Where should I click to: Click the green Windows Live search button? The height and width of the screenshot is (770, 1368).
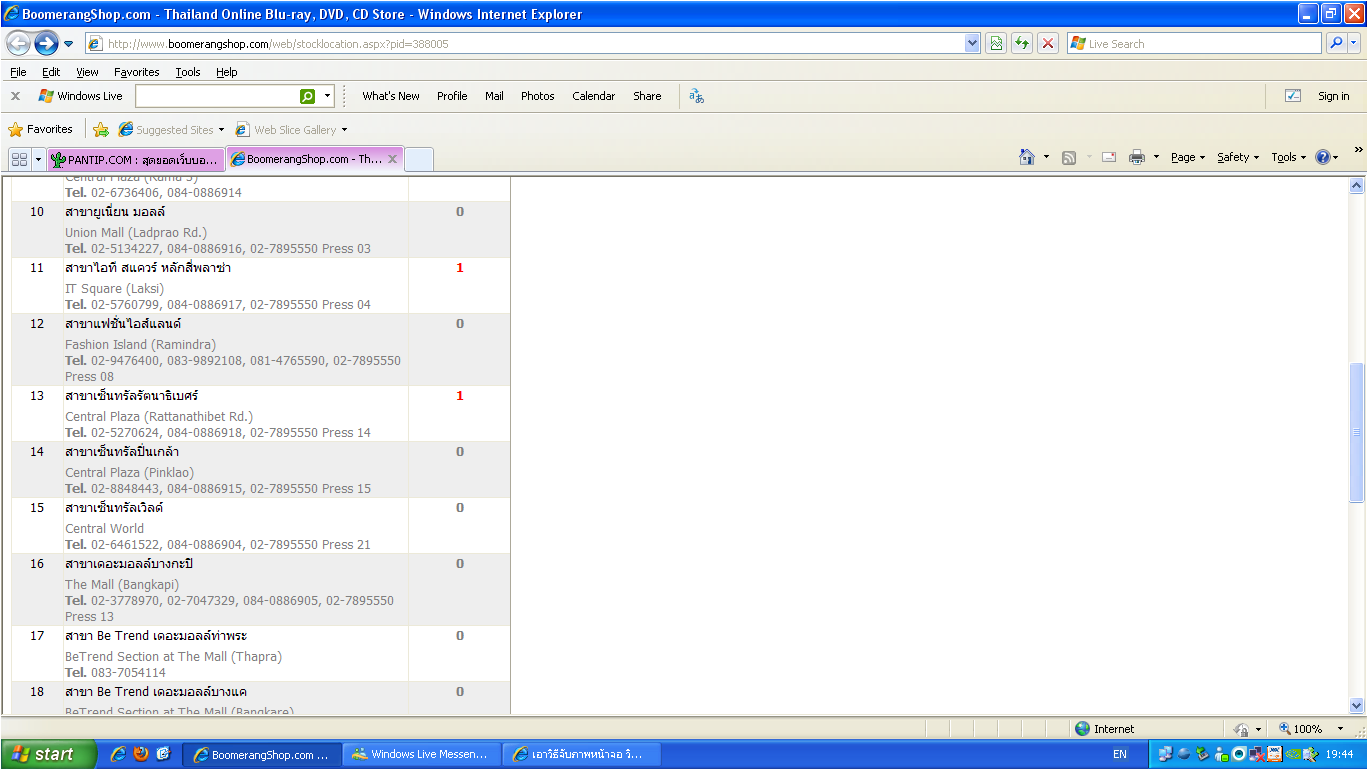(308, 96)
